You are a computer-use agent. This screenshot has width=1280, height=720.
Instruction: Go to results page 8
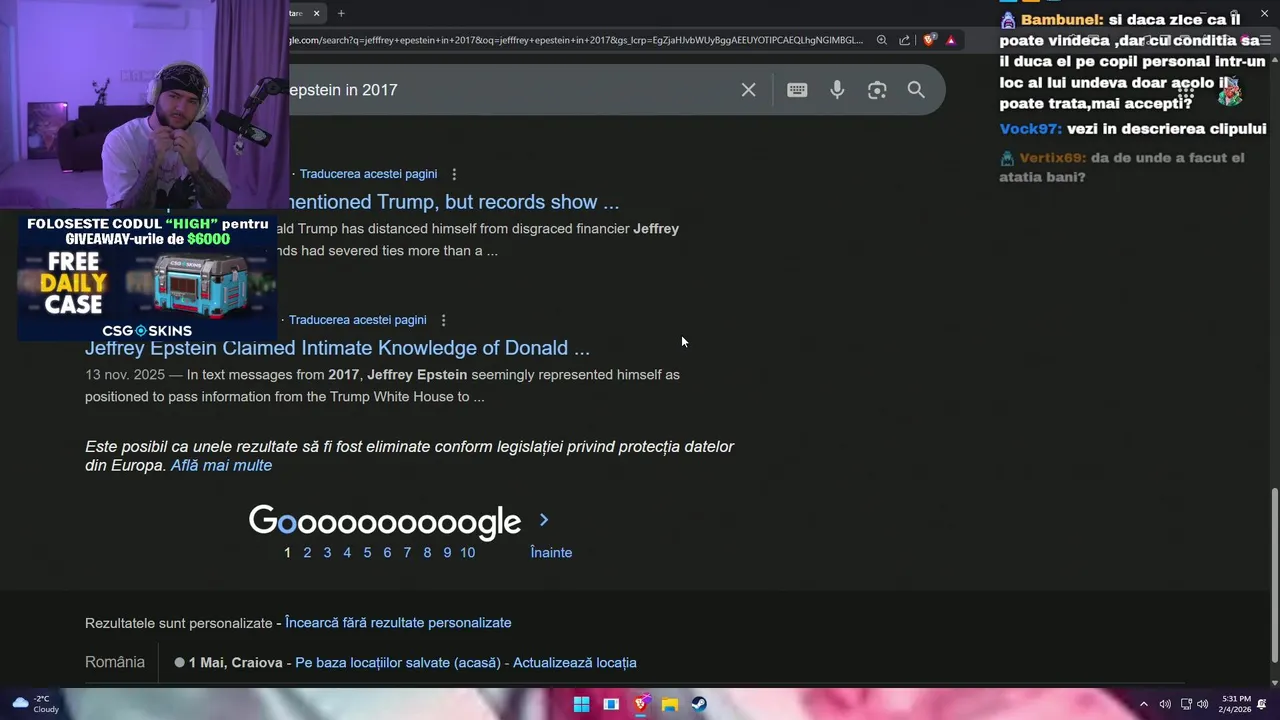427,553
